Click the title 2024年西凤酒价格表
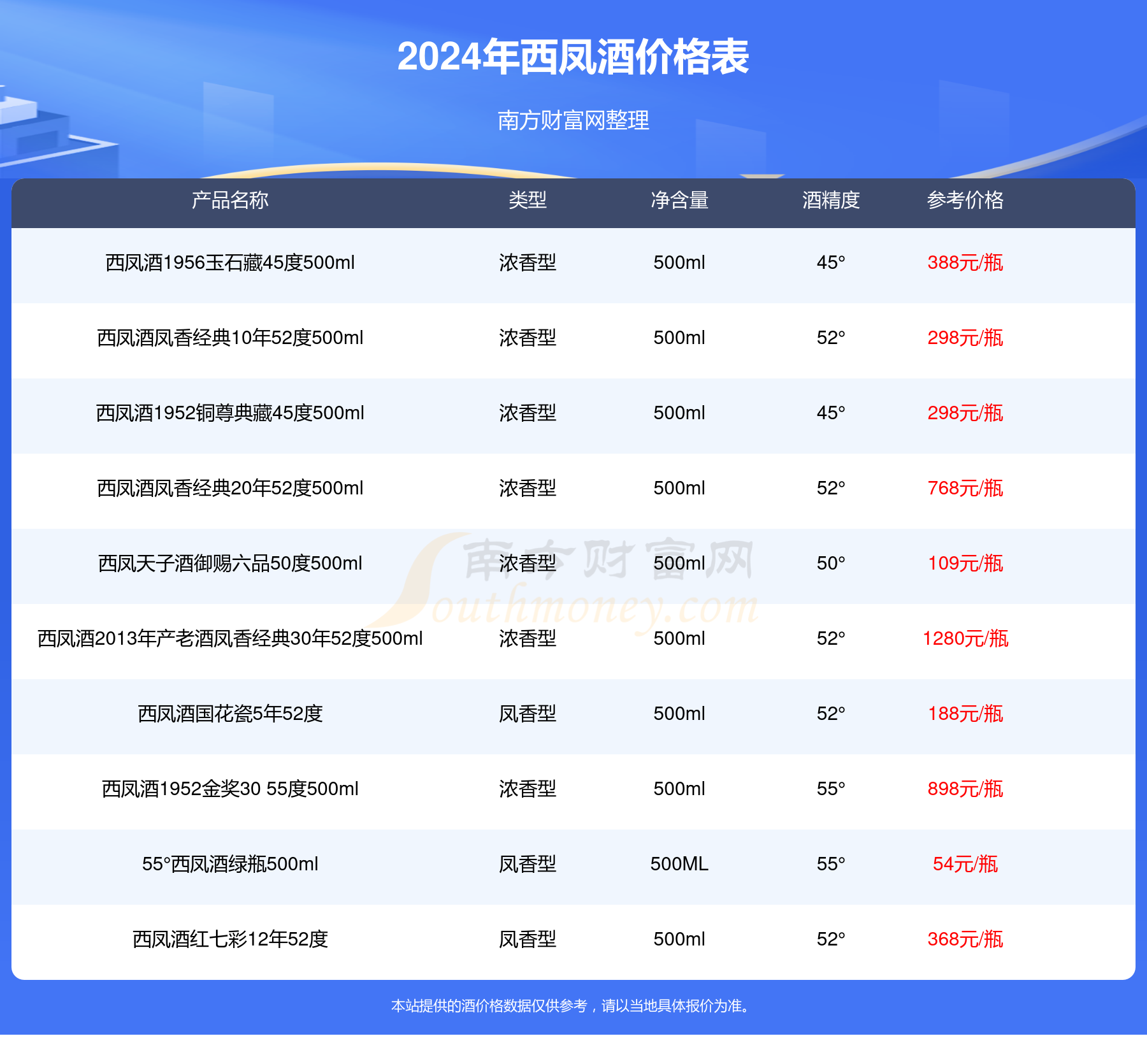 573,57
